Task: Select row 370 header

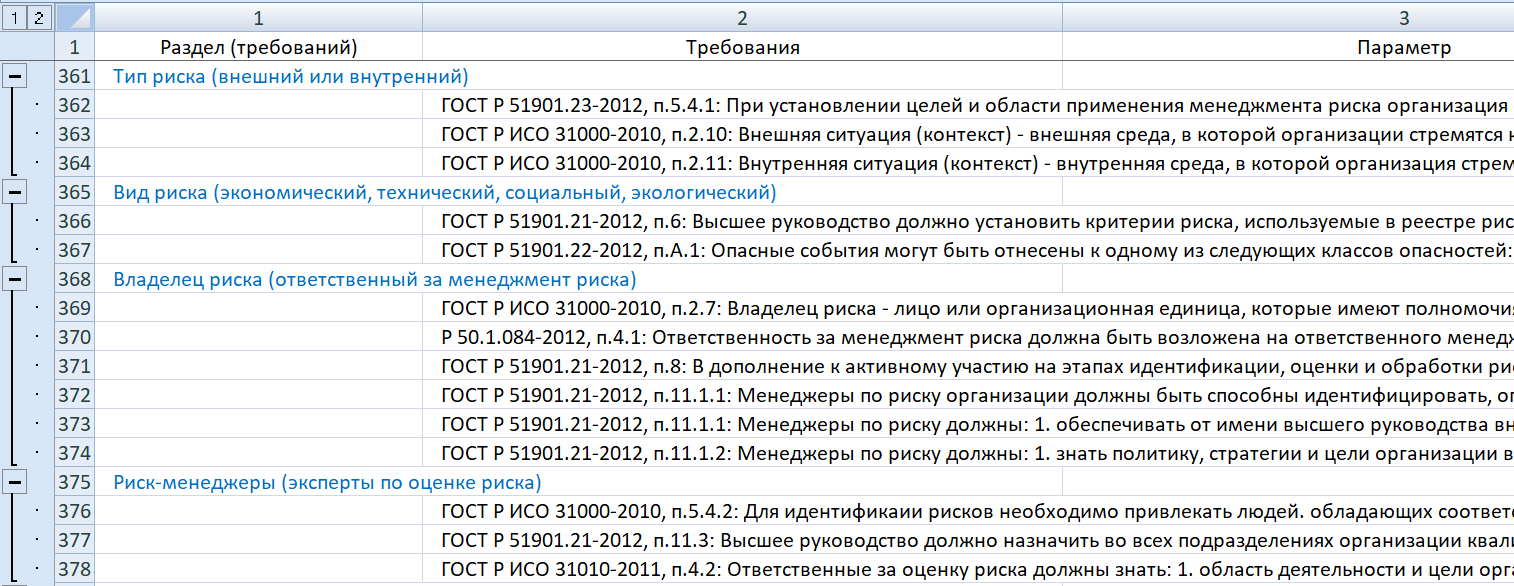Action: coord(75,337)
